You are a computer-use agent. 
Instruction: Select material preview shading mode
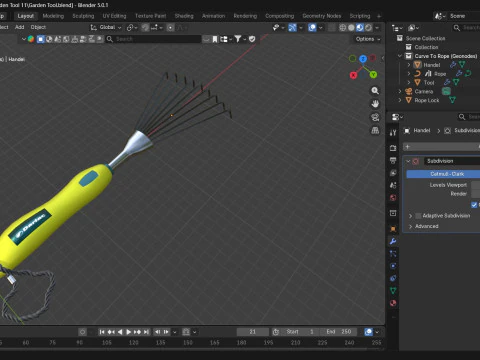(x=360, y=28)
